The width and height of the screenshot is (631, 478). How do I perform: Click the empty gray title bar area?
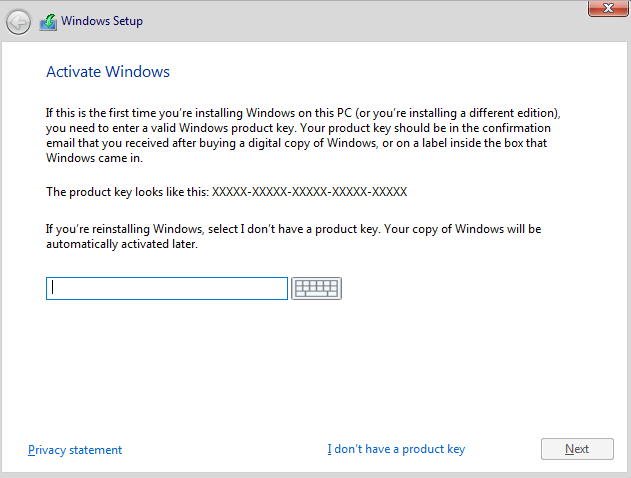click(x=362, y=21)
